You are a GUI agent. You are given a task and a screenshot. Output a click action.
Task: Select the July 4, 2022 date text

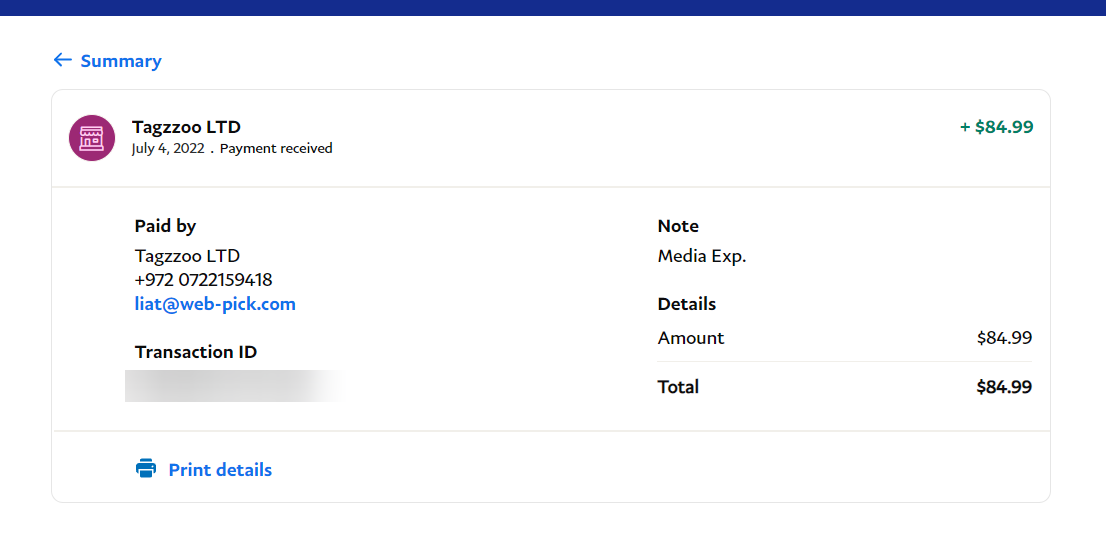[167, 149]
